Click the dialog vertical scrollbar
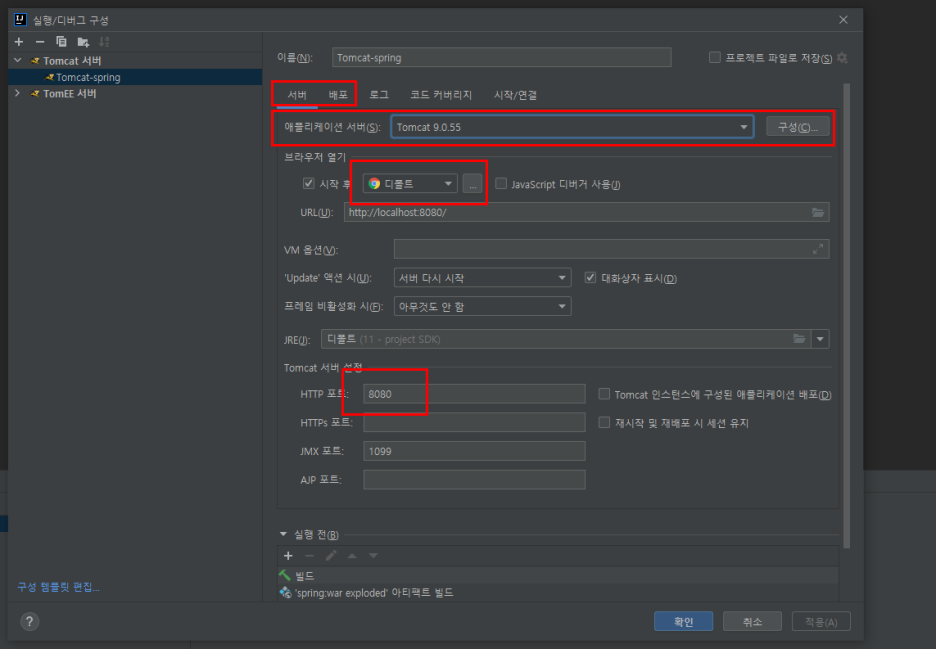The image size is (936, 649). point(846,315)
